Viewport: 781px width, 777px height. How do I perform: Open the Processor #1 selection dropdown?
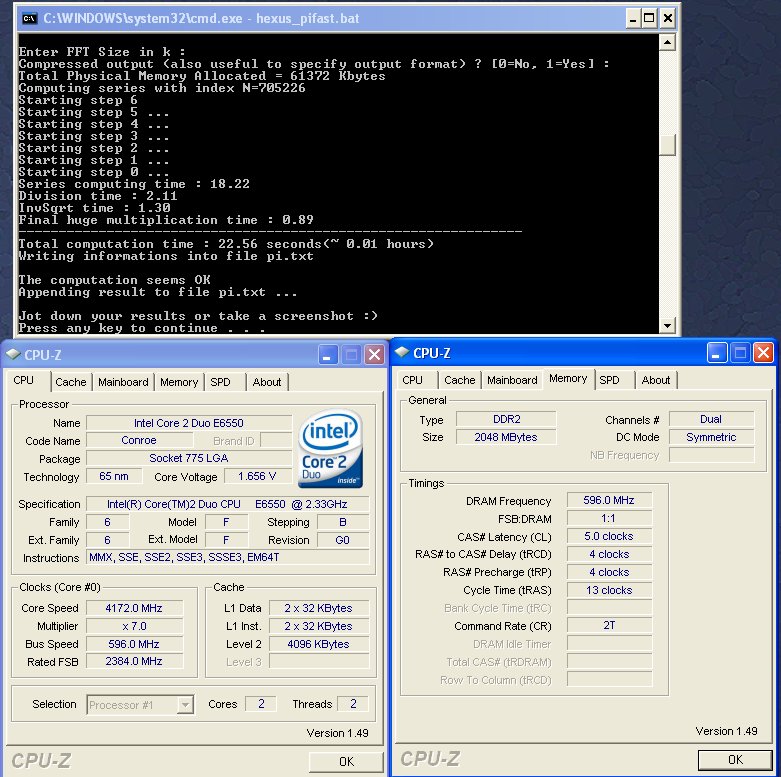pyautogui.click(x=185, y=704)
